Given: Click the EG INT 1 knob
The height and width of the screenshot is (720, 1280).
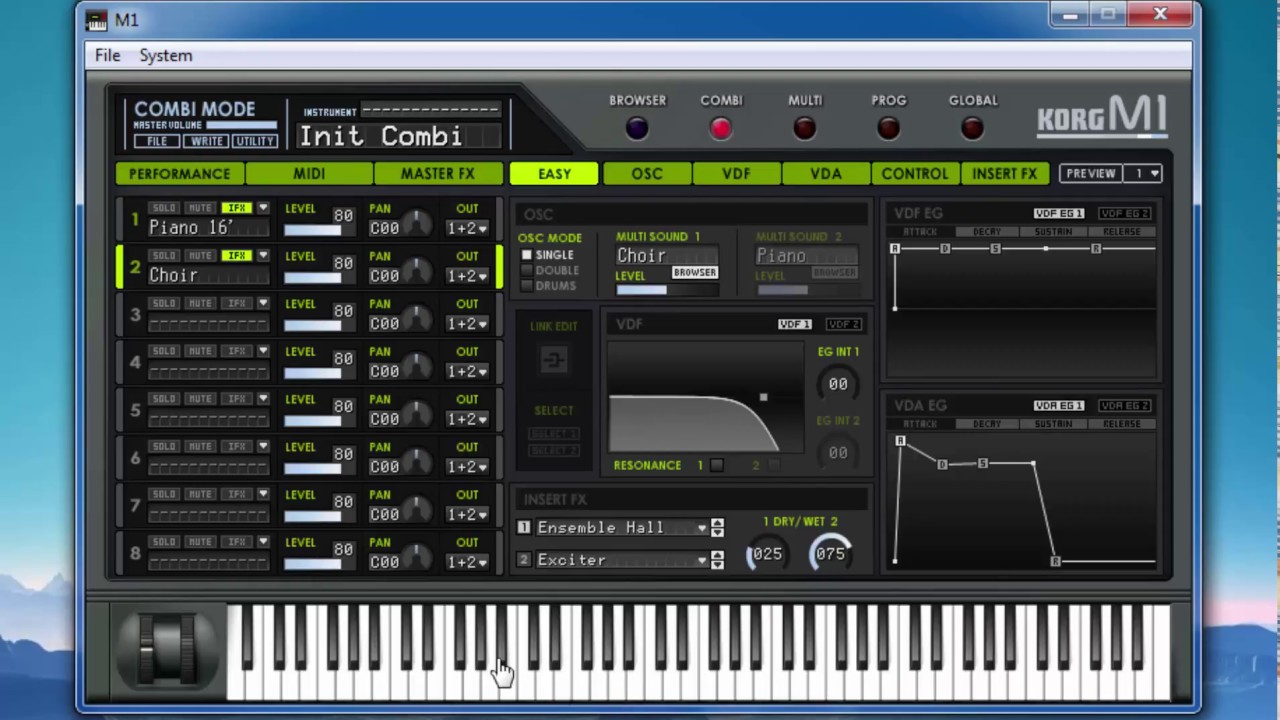Looking at the screenshot, I should pyautogui.click(x=838, y=383).
